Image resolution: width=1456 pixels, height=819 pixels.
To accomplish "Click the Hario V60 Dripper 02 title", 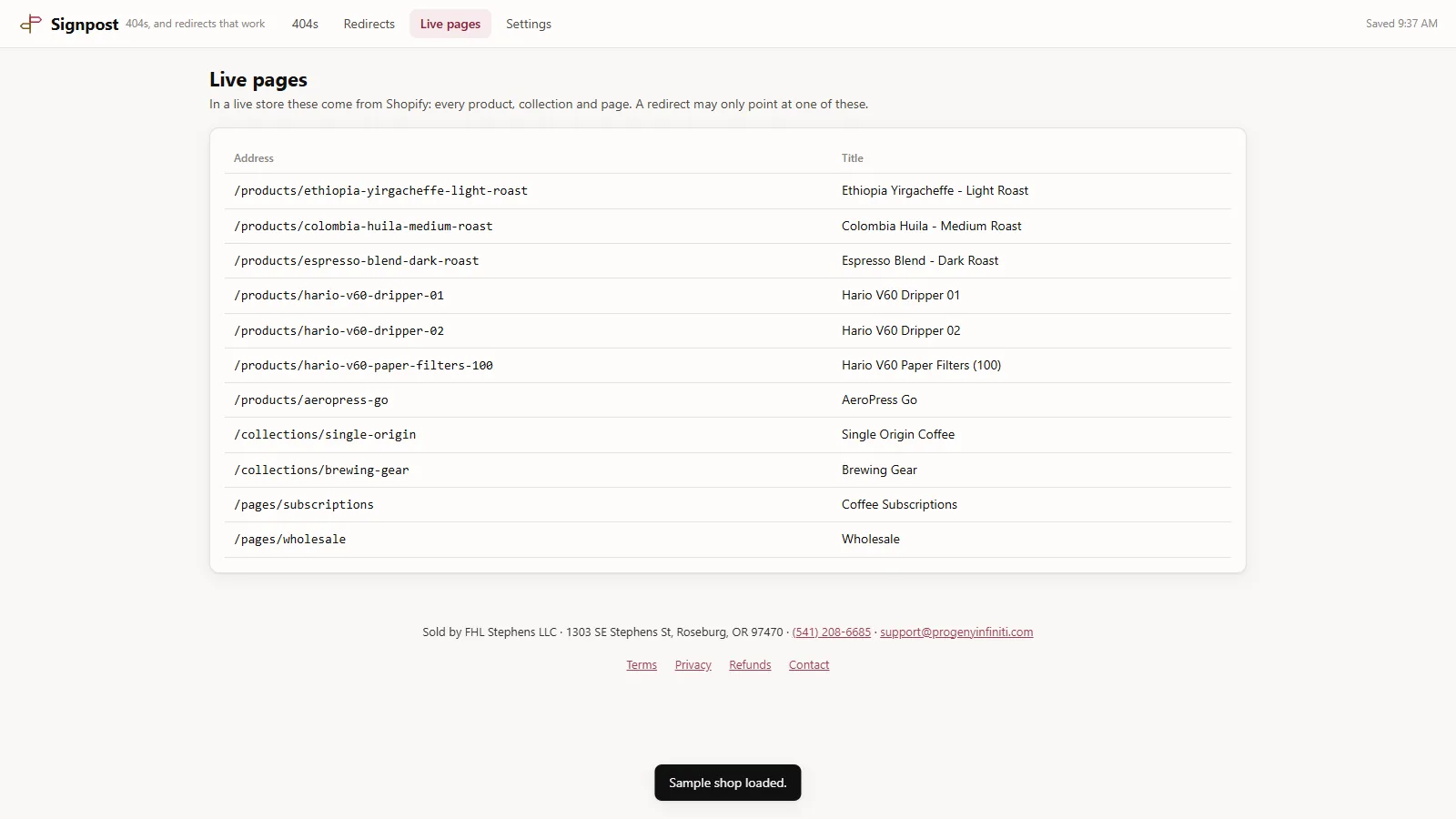I will [x=901, y=331].
